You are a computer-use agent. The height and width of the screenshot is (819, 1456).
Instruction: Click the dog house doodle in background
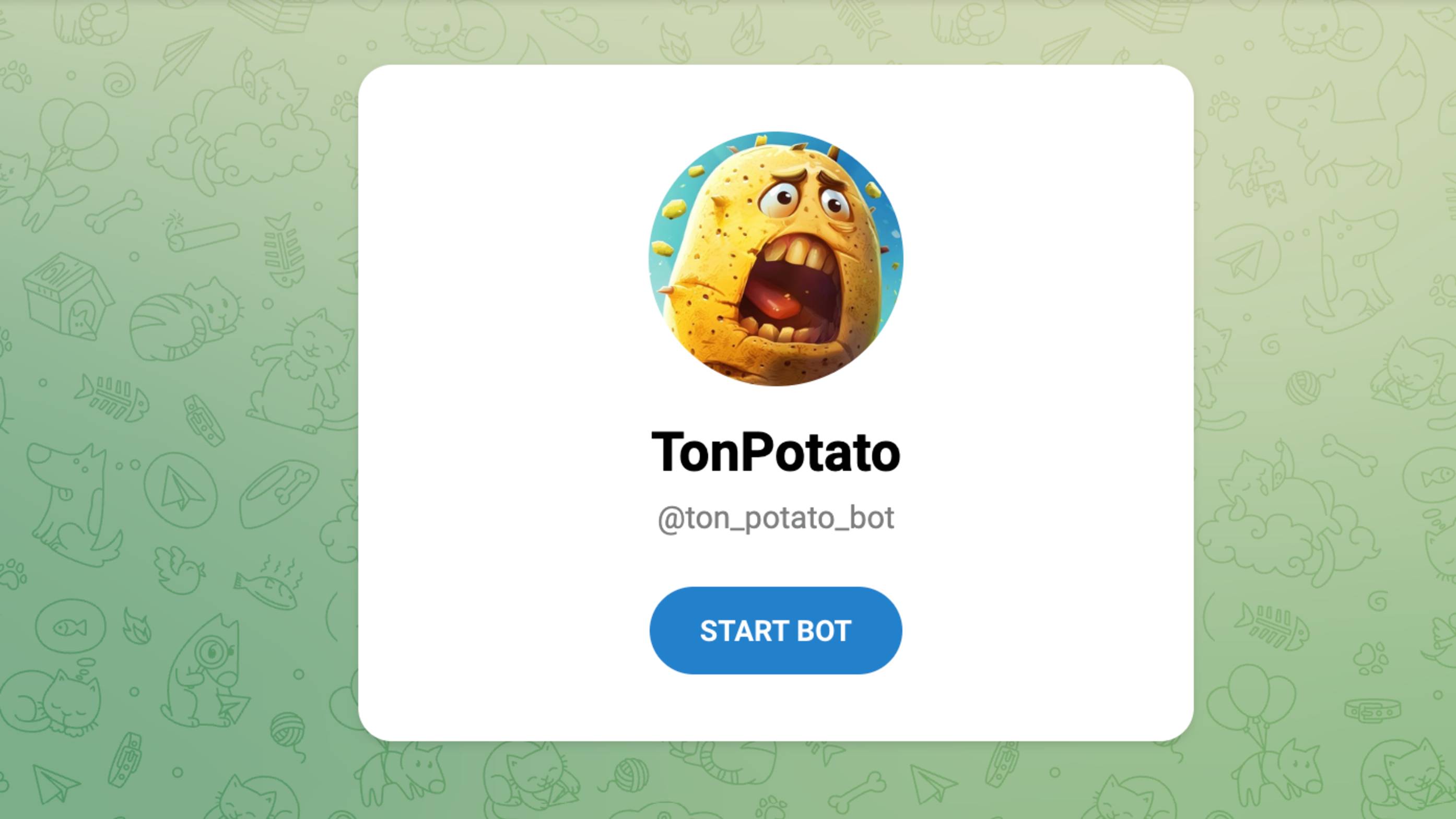click(68, 295)
